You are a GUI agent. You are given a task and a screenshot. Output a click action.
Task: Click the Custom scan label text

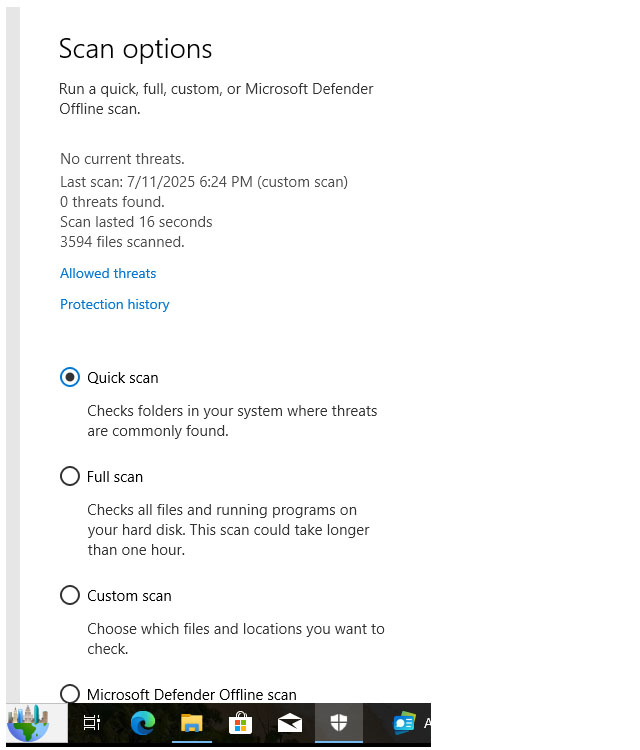coord(129,596)
